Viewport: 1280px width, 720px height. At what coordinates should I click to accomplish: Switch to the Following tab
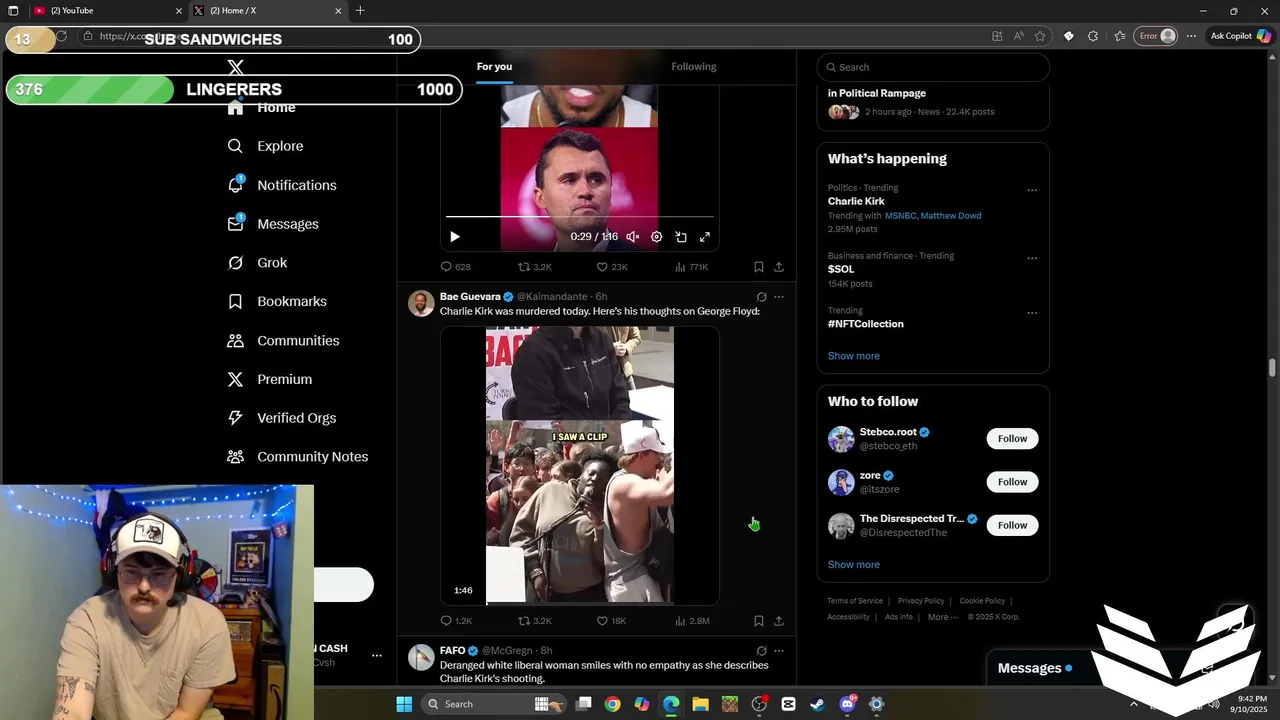click(693, 67)
